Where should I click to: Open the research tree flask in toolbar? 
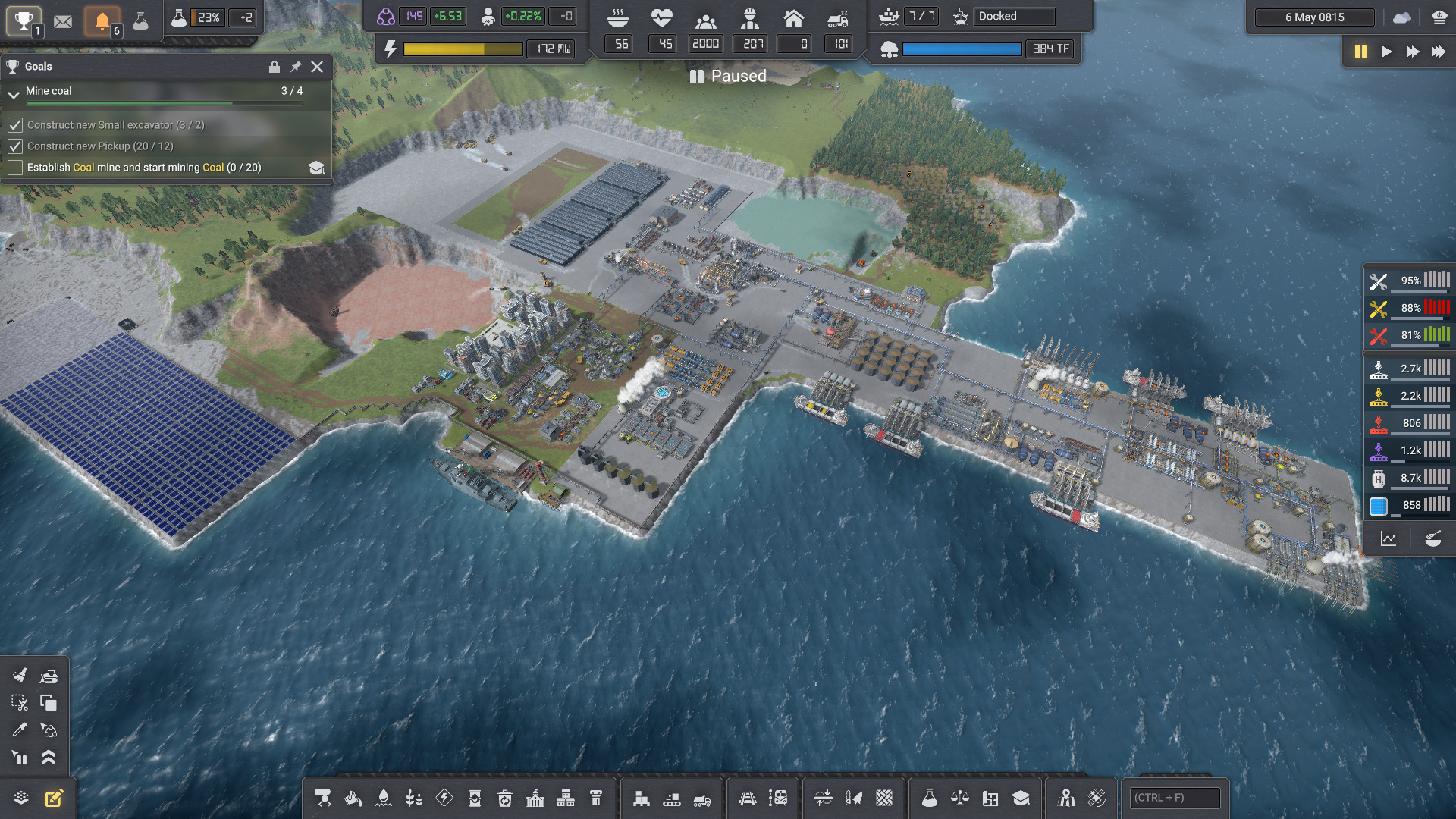pyautogui.click(x=930, y=798)
